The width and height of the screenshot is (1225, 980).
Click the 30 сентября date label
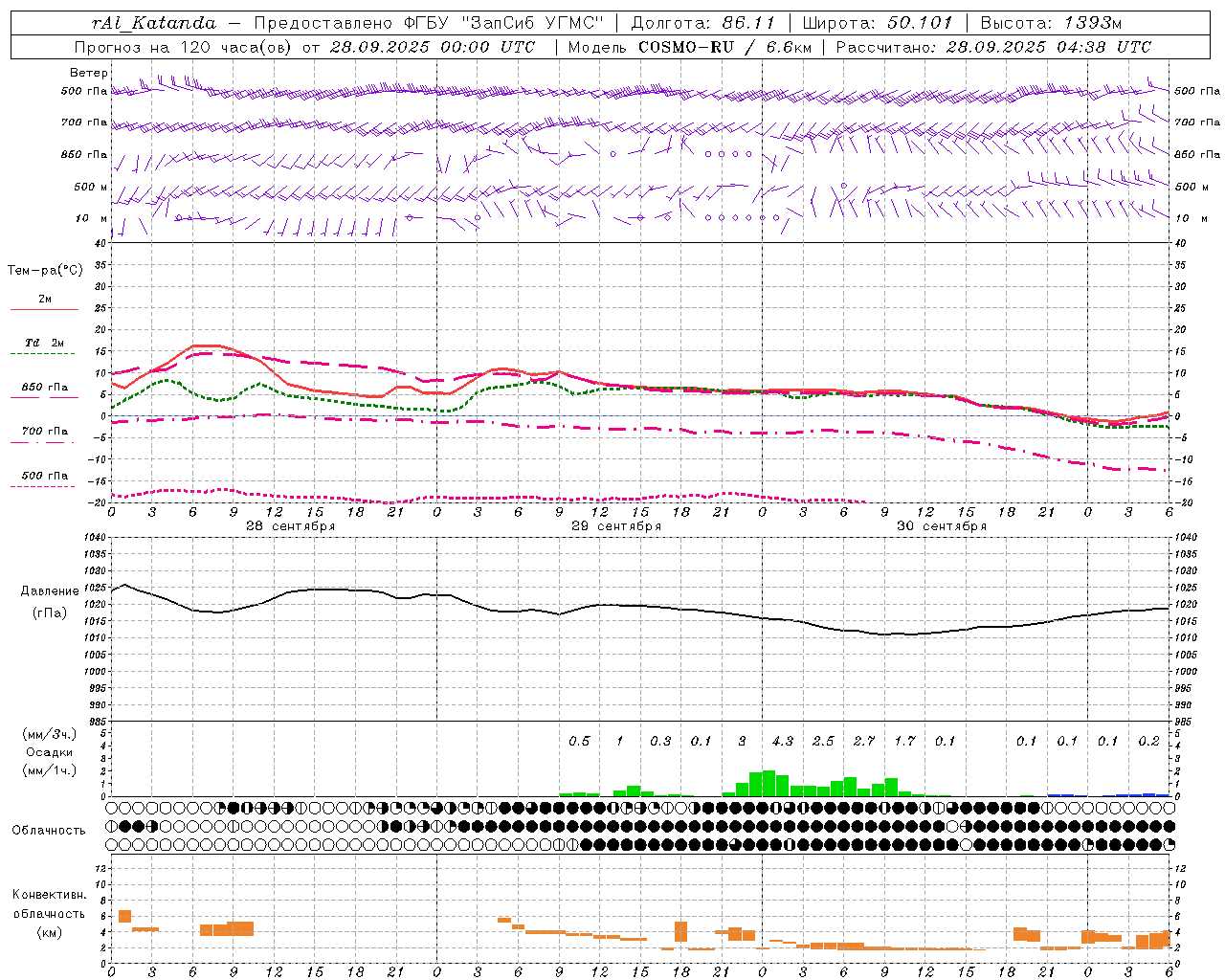[x=942, y=526]
